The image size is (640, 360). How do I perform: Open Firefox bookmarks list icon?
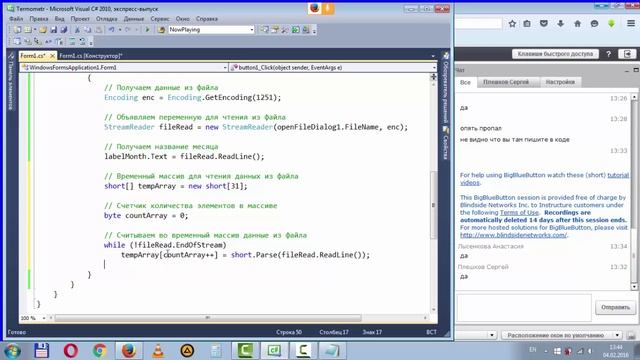[527, 24]
